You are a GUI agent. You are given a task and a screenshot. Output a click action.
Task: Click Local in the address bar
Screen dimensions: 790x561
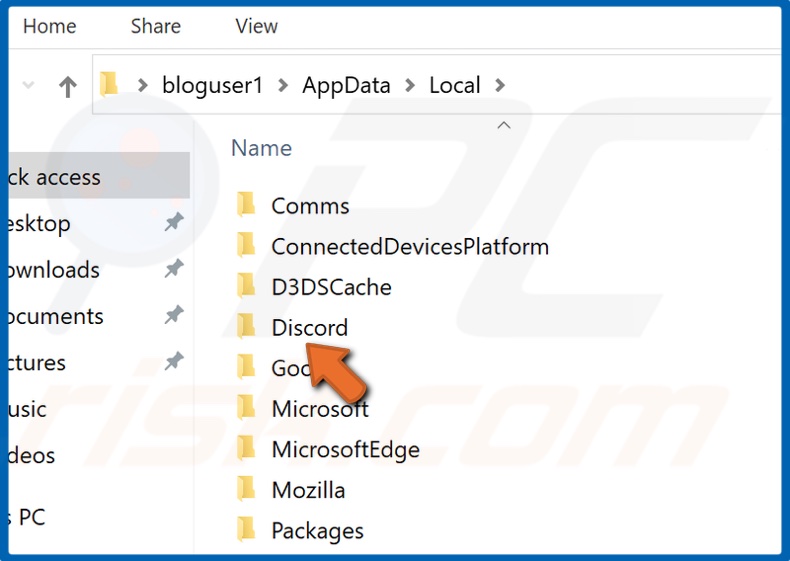pyautogui.click(x=454, y=85)
